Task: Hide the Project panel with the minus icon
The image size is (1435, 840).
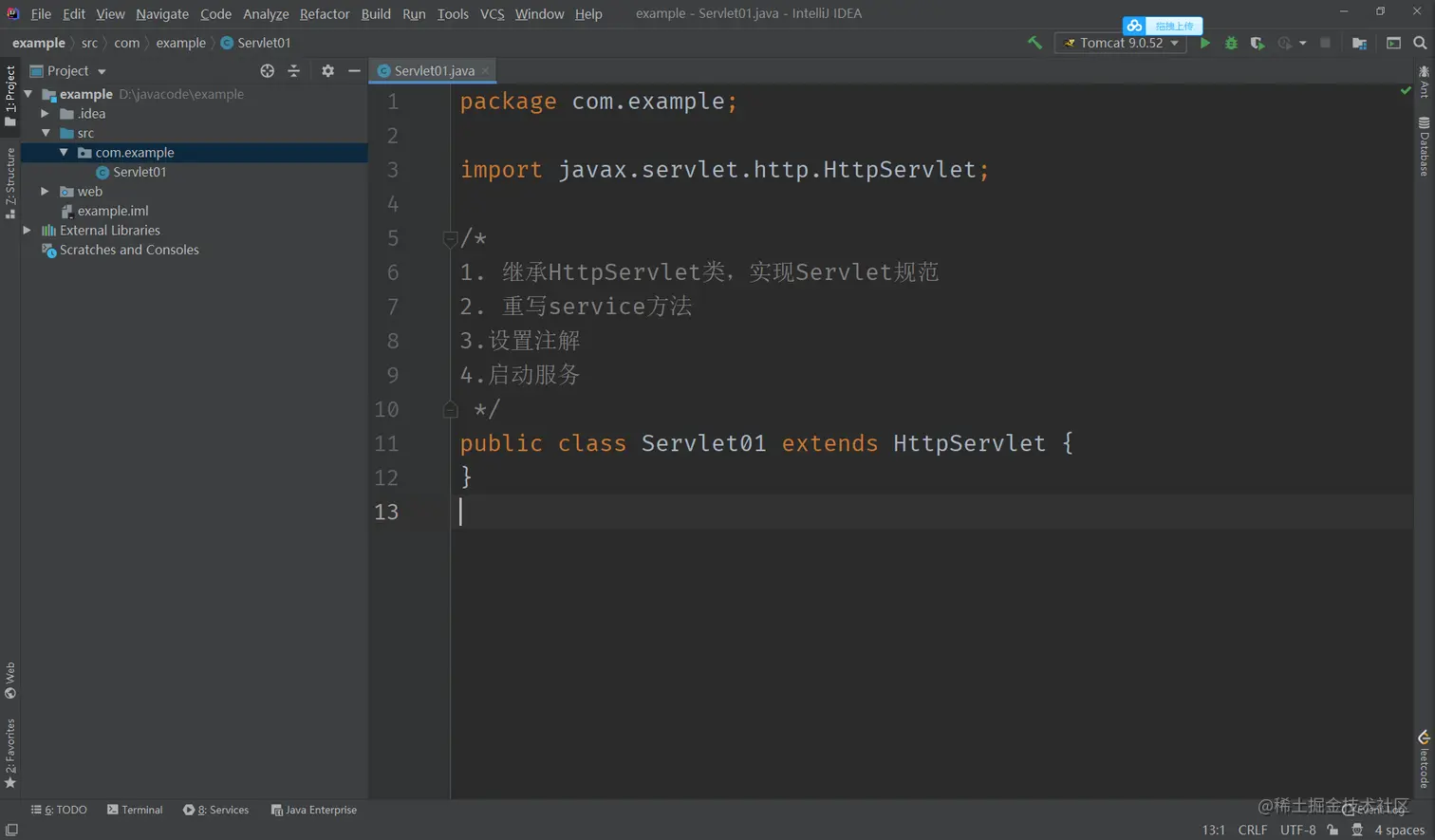Action: coord(354,71)
